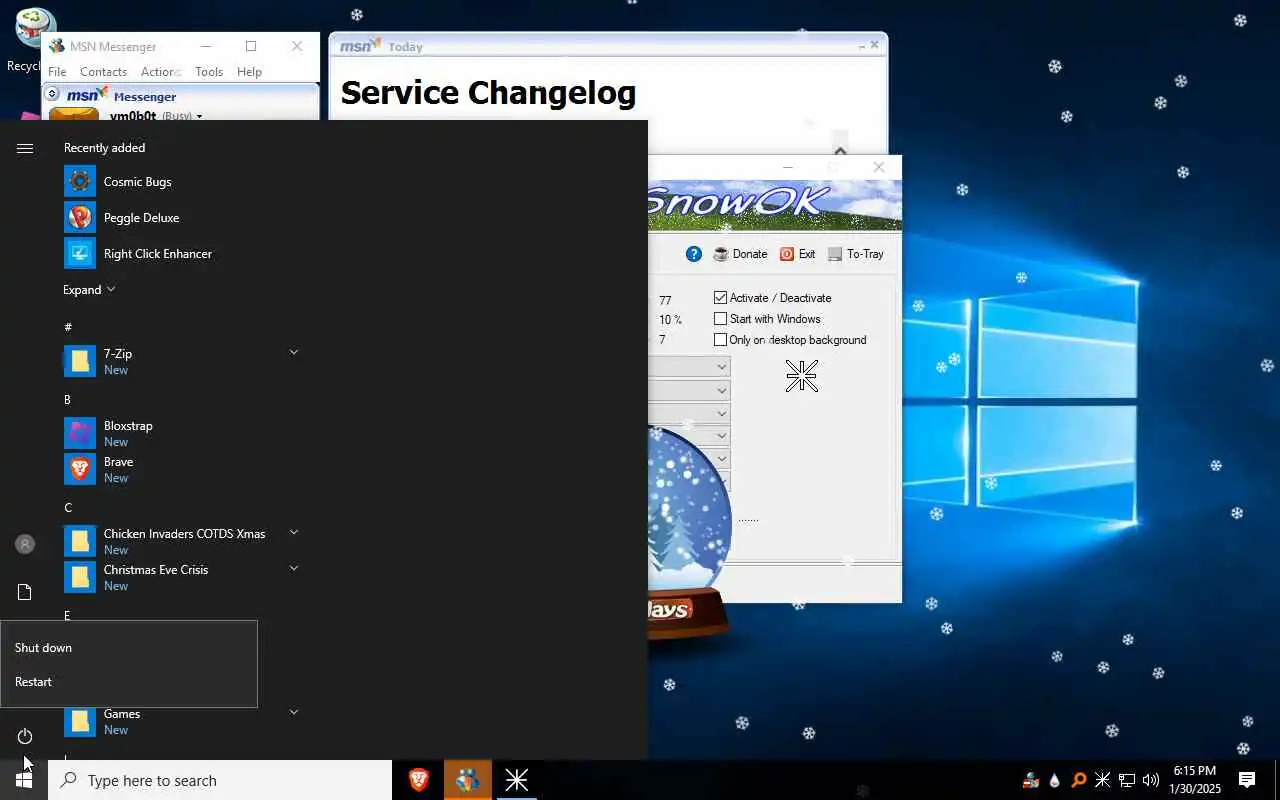Viewport: 1280px width, 800px height.
Task: Click To-Tray in SnowOK toolbar
Action: tap(856, 254)
